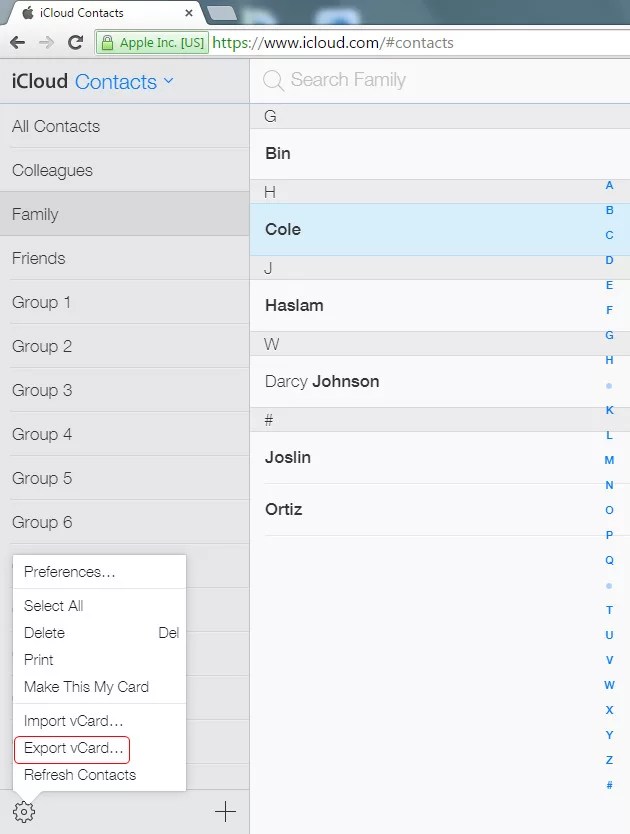Jump to letter W in the alphabet index
The width and height of the screenshot is (630, 834).
point(609,685)
